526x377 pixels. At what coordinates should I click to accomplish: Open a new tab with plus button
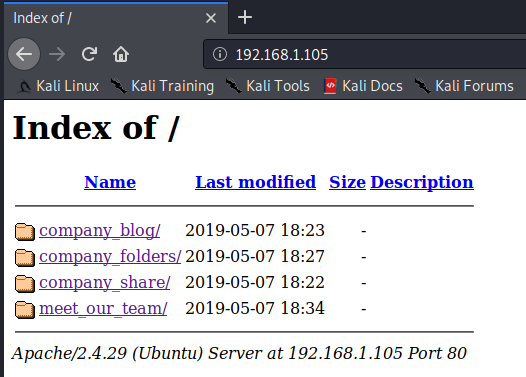tap(245, 17)
